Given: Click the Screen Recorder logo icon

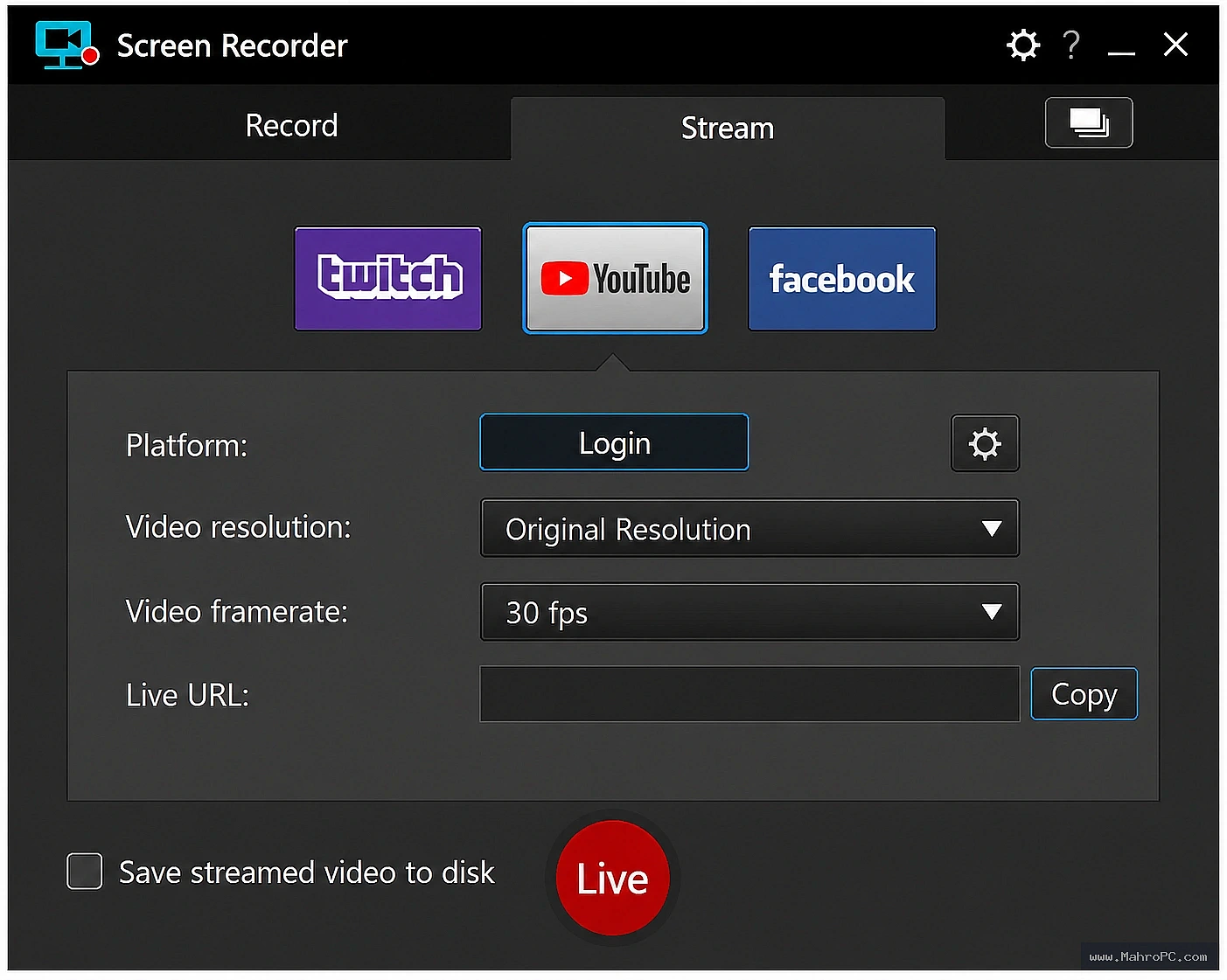Looking at the screenshot, I should pos(66,45).
